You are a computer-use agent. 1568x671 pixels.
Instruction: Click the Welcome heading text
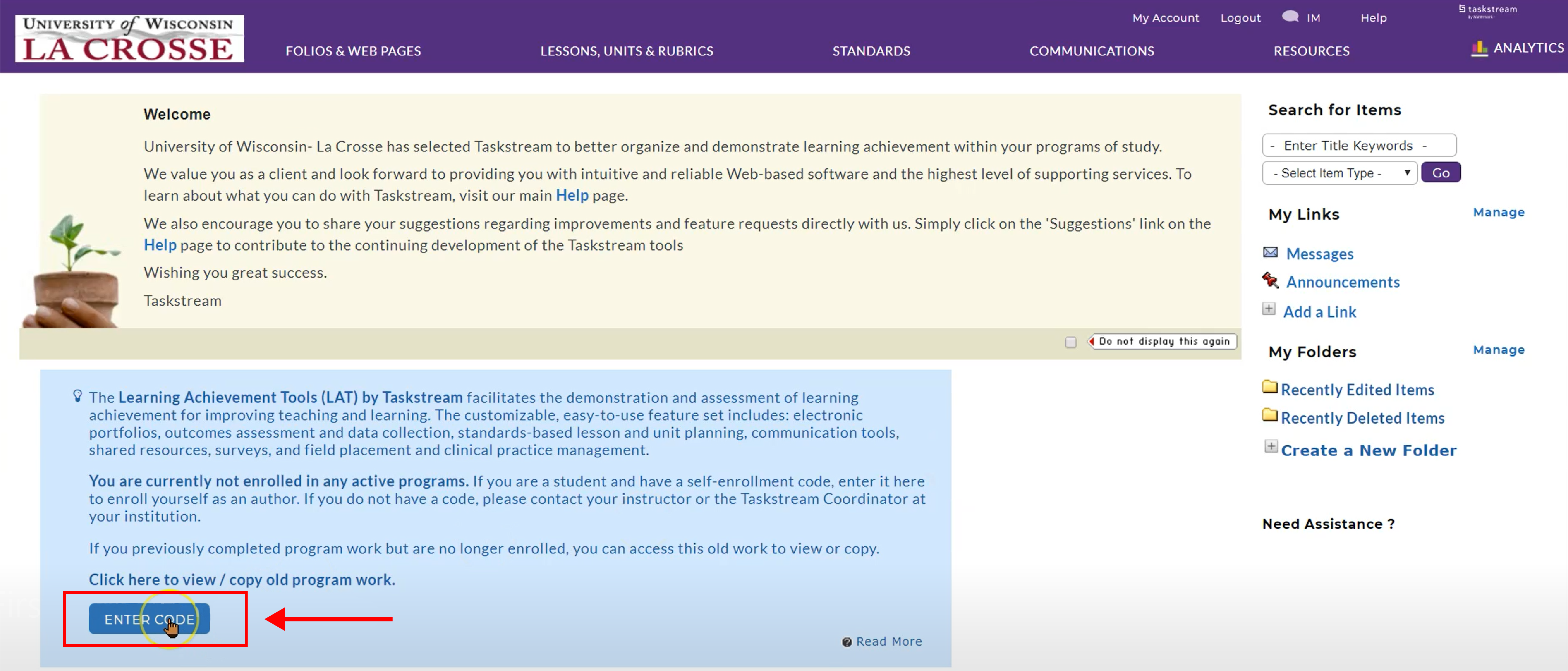point(177,114)
